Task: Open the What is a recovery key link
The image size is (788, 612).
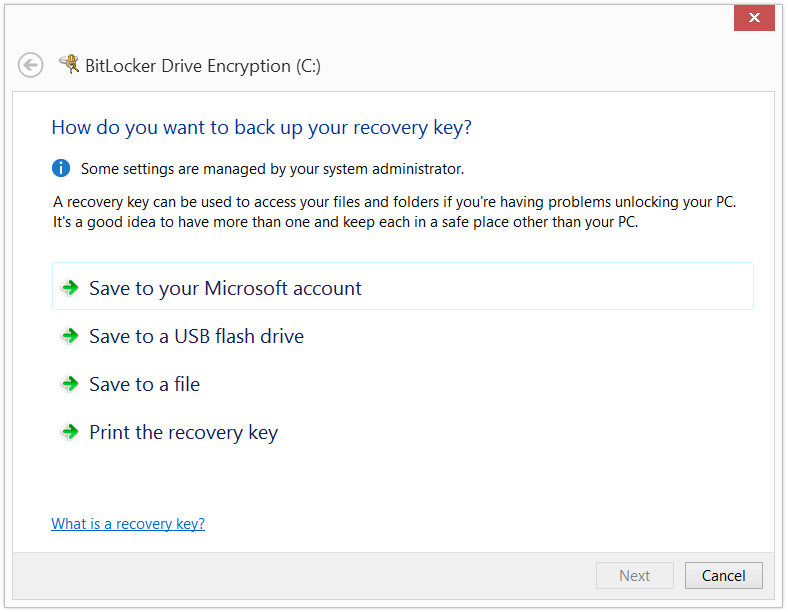Action: coord(128,524)
